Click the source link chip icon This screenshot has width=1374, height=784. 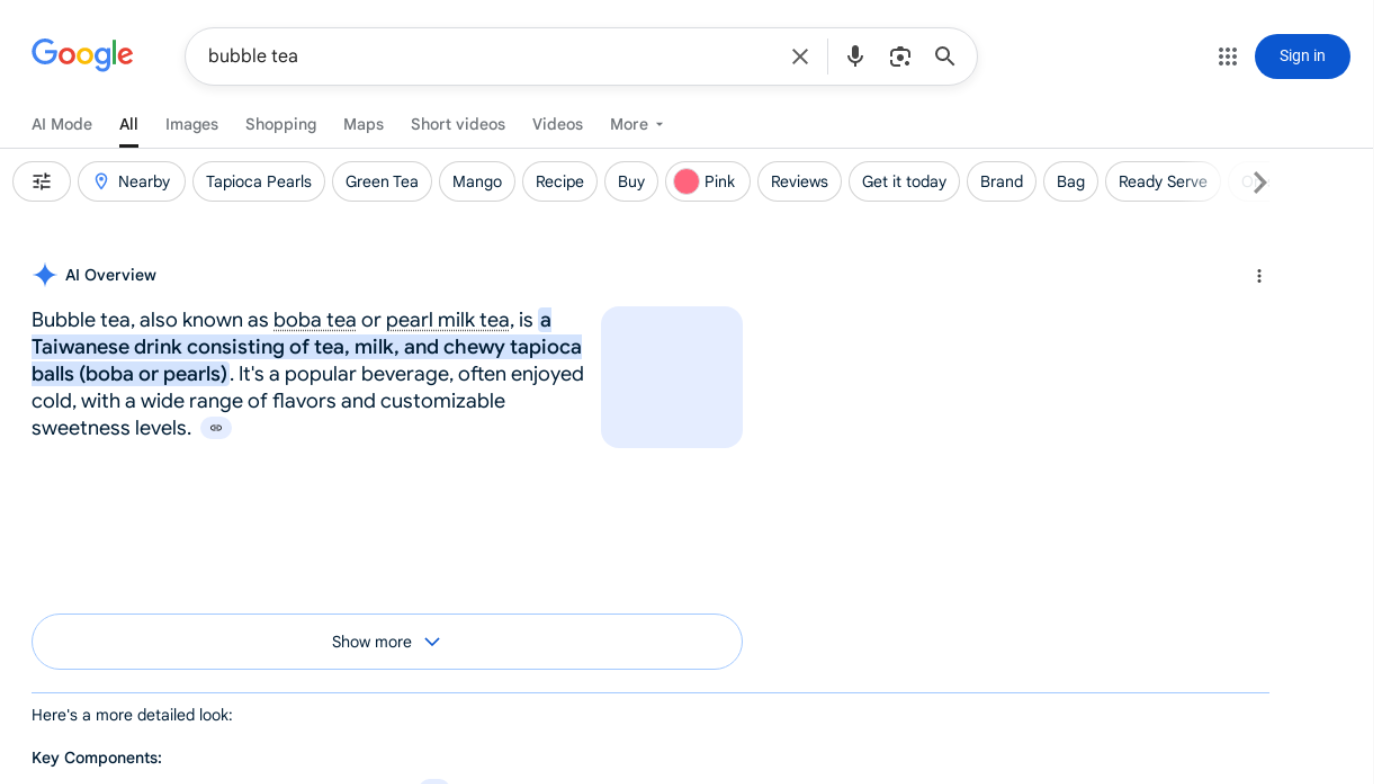pos(216,428)
